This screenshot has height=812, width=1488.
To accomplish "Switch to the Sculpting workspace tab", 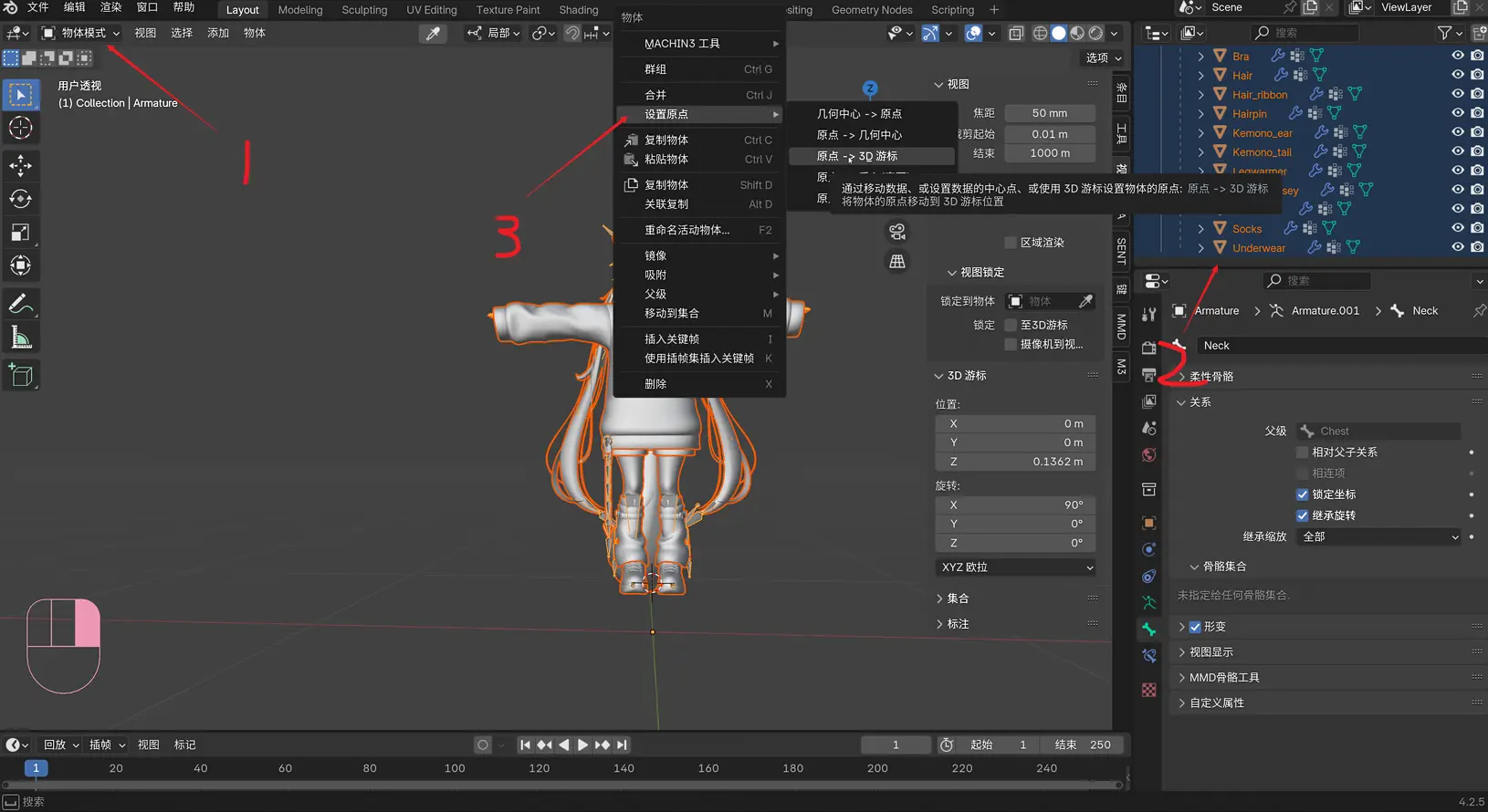I will tap(364, 10).
